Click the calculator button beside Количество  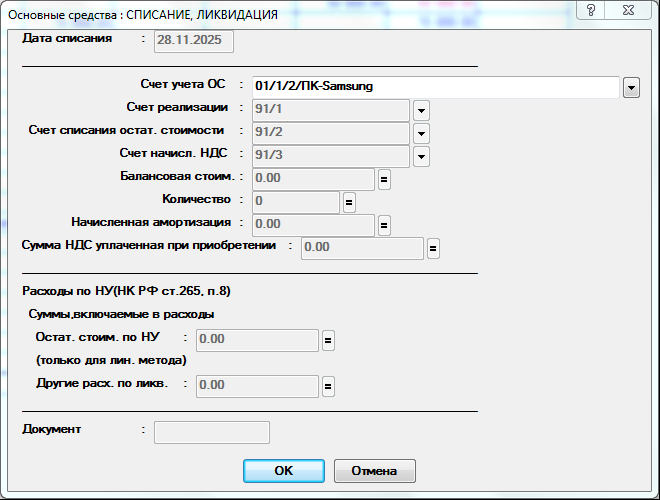point(349,203)
